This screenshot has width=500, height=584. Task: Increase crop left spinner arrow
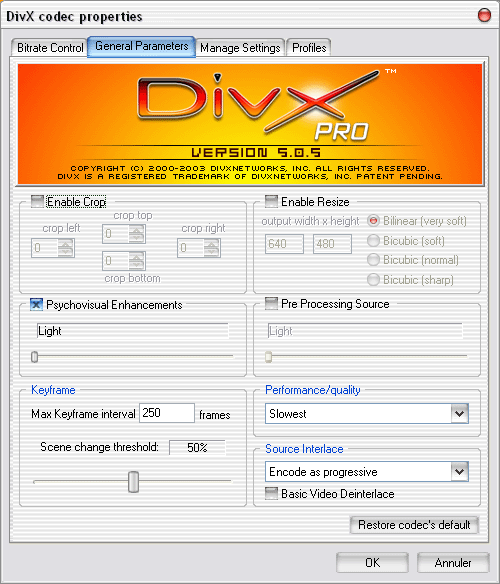66,244
